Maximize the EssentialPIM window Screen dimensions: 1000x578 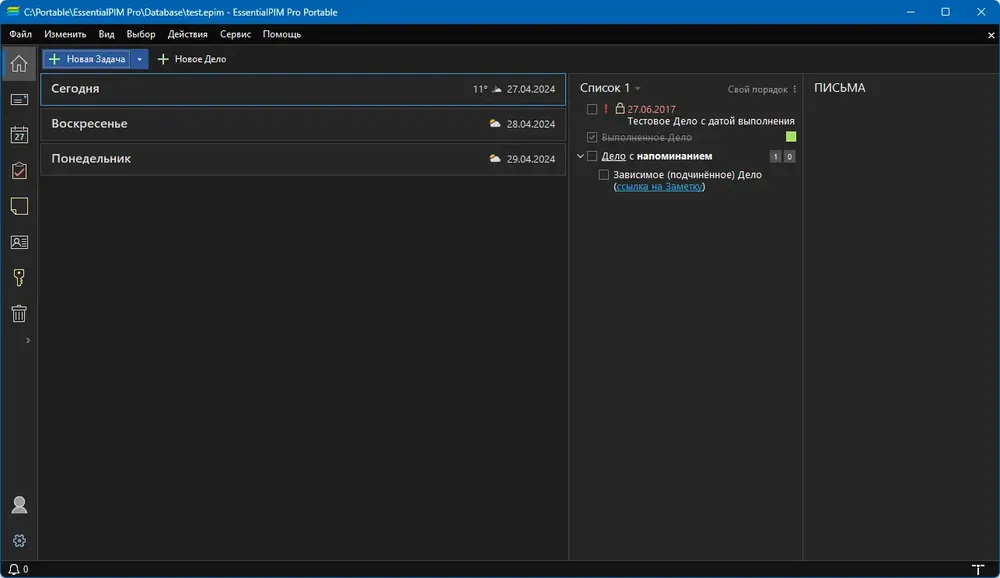pyautogui.click(x=946, y=11)
